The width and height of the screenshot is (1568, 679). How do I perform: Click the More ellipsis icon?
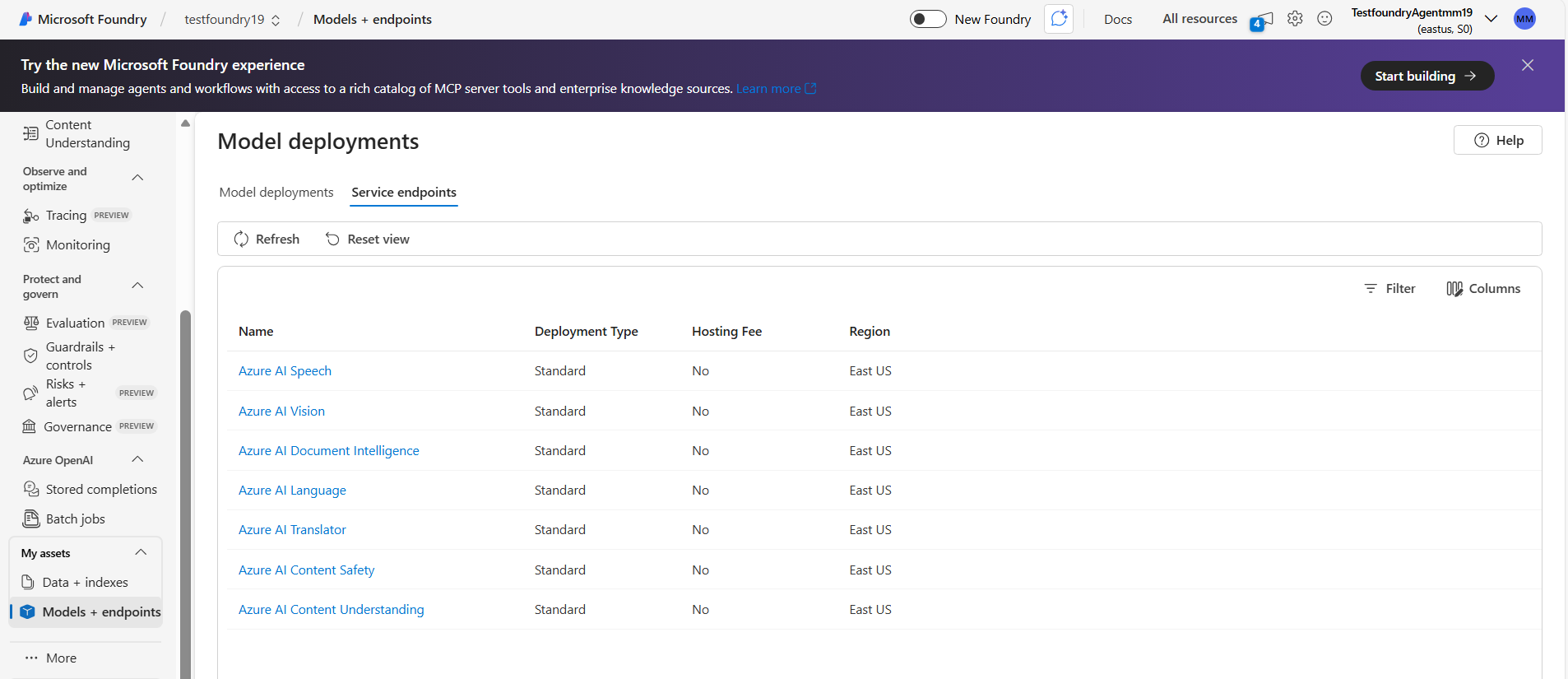click(31, 658)
